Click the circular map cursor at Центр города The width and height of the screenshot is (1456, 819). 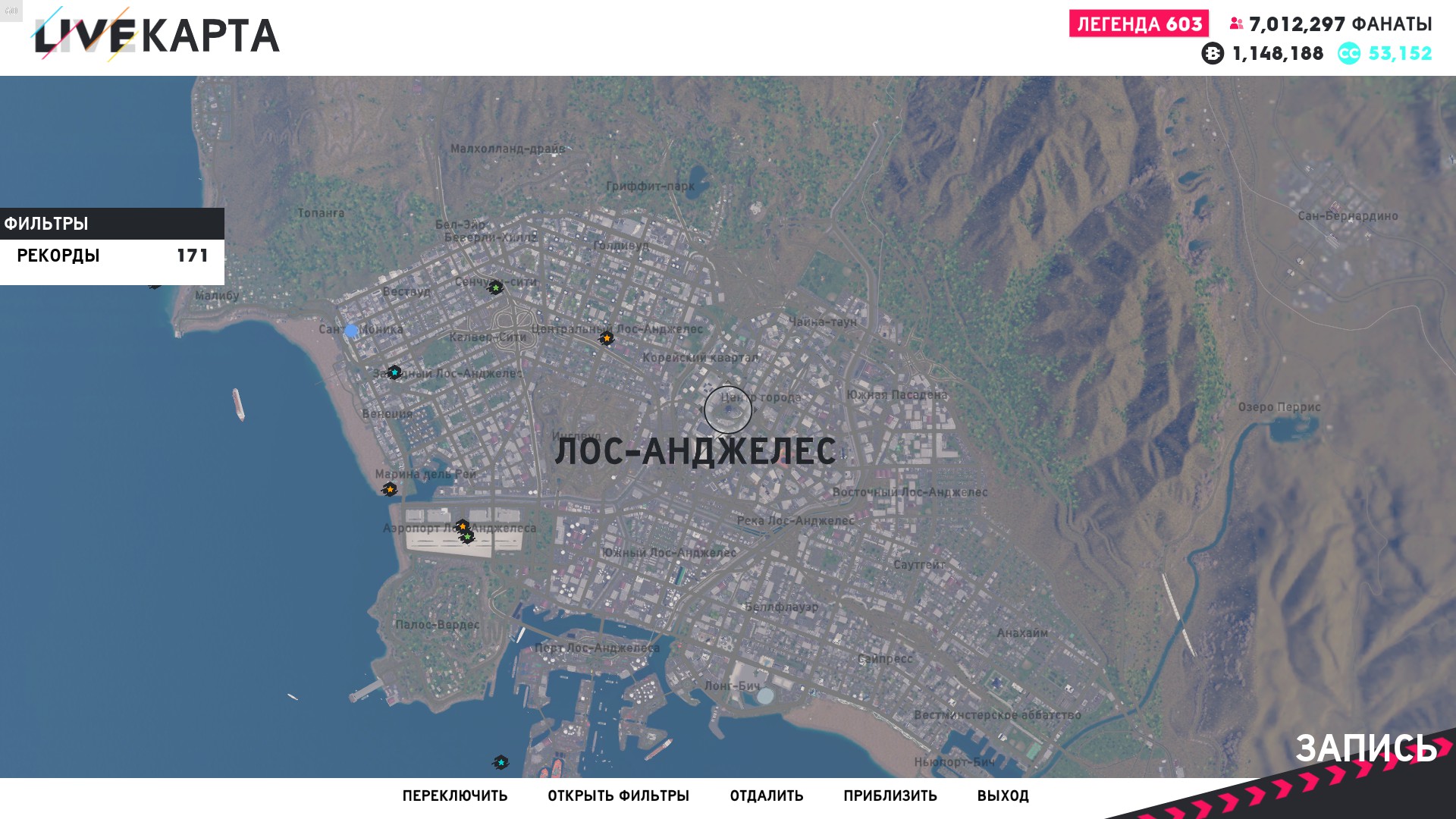tap(728, 409)
